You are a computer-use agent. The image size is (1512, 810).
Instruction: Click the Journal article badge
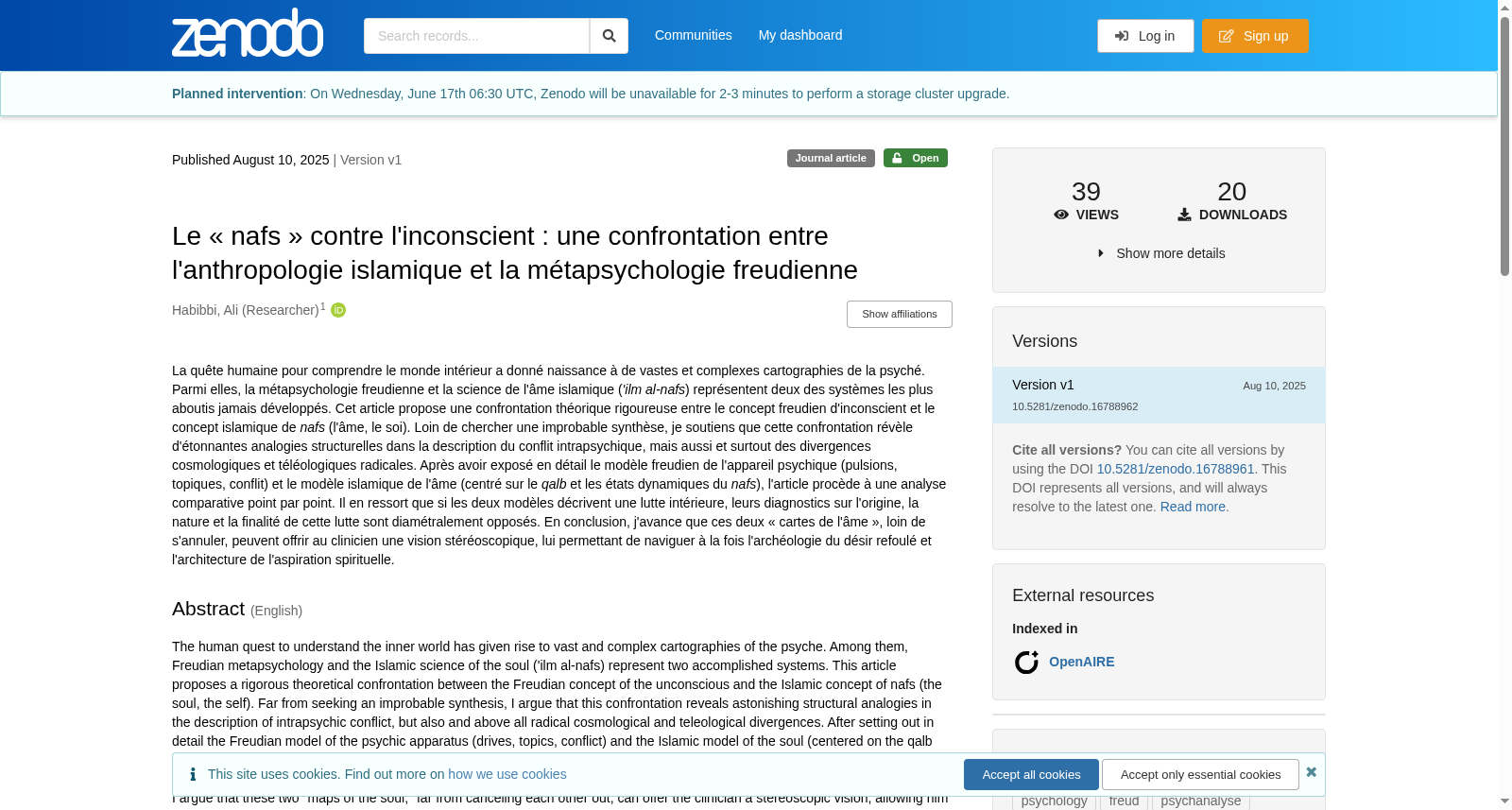(831, 158)
